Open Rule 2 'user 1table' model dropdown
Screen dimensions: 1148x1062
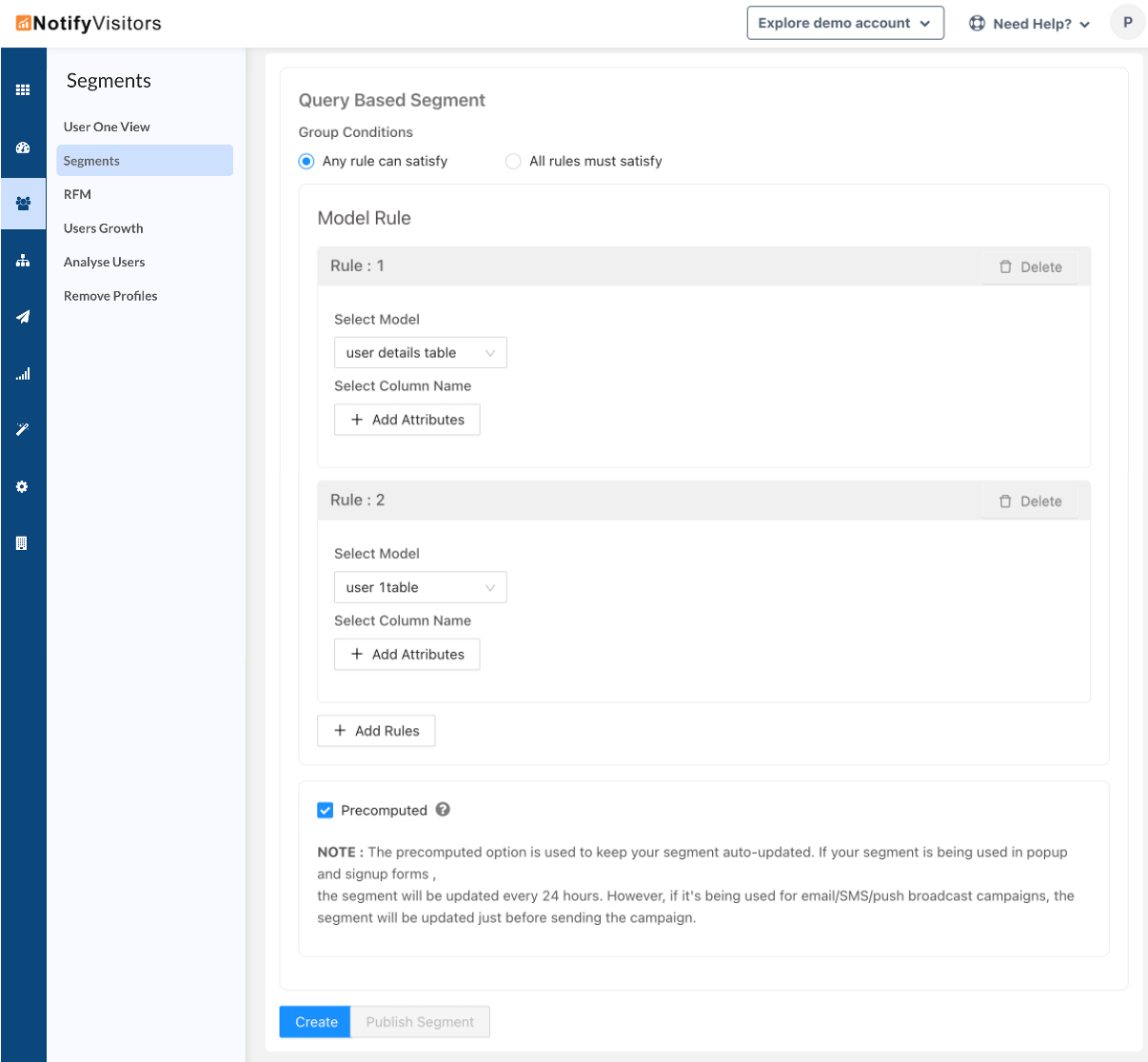tap(421, 587)
